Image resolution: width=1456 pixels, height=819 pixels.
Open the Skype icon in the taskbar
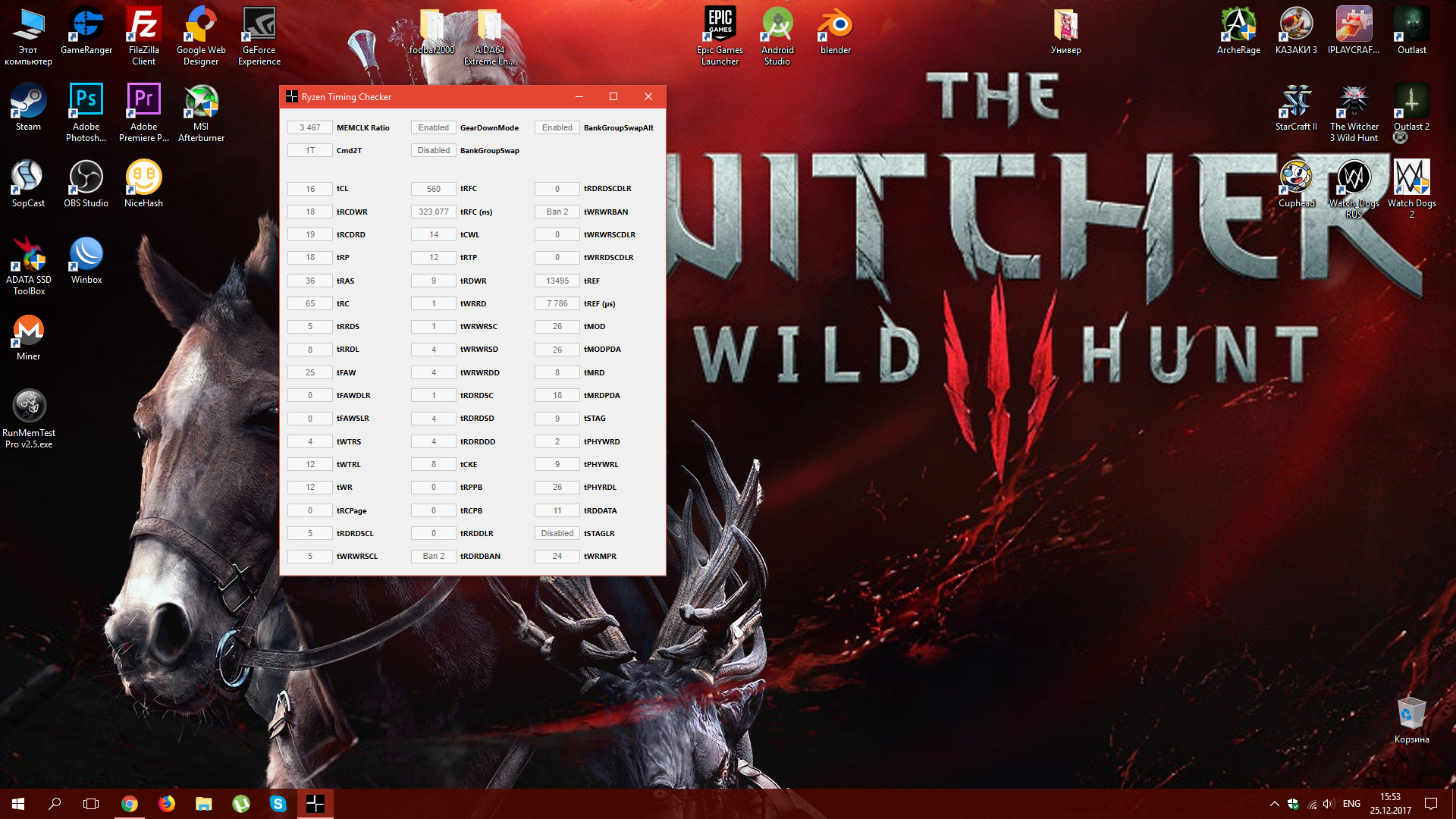(278, 804)
